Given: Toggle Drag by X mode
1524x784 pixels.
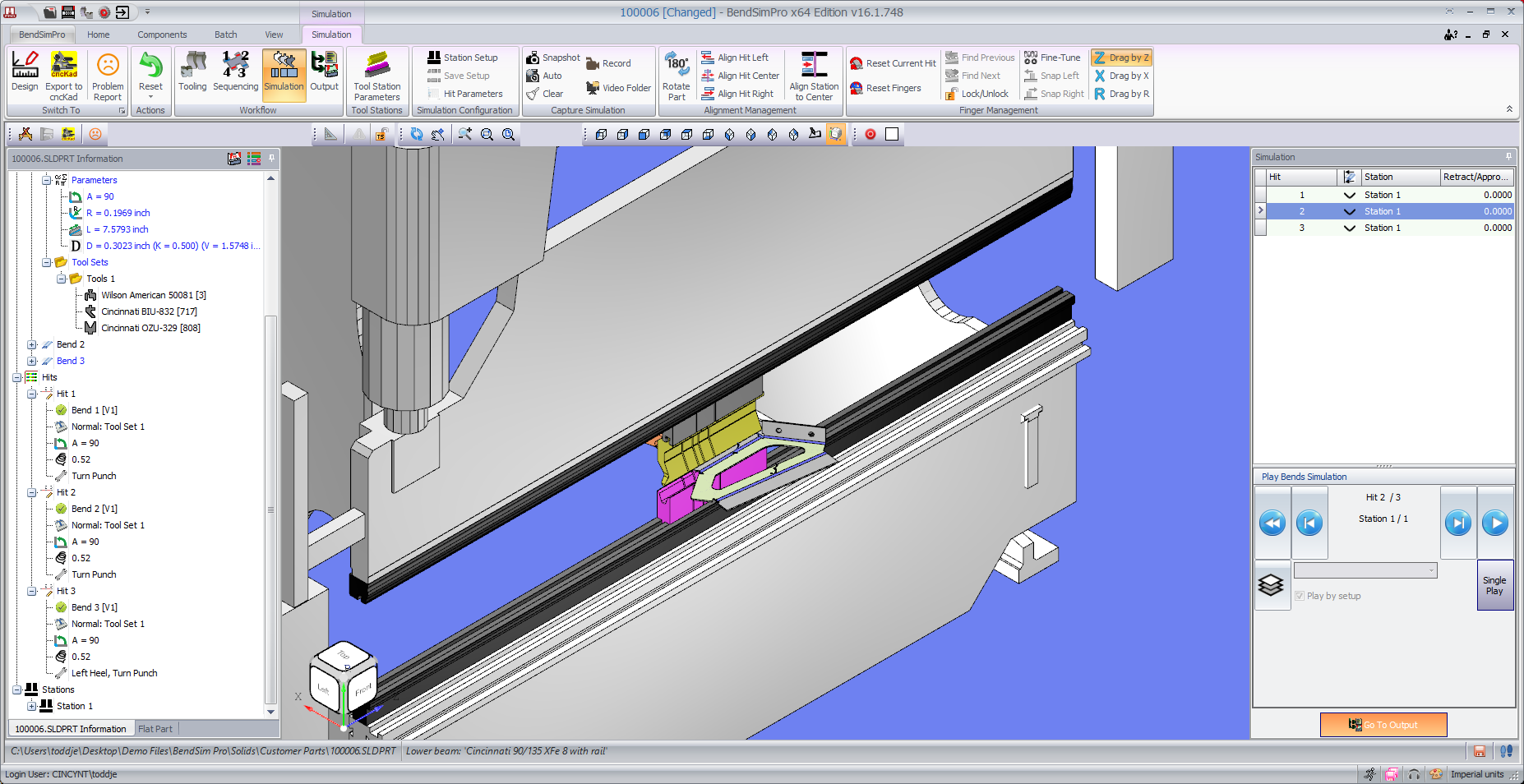Looking at the screenshot, I should [x=1121, y=76].
